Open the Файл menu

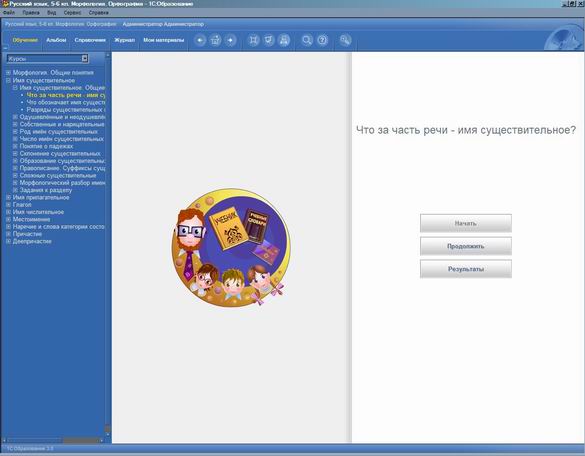9,12
